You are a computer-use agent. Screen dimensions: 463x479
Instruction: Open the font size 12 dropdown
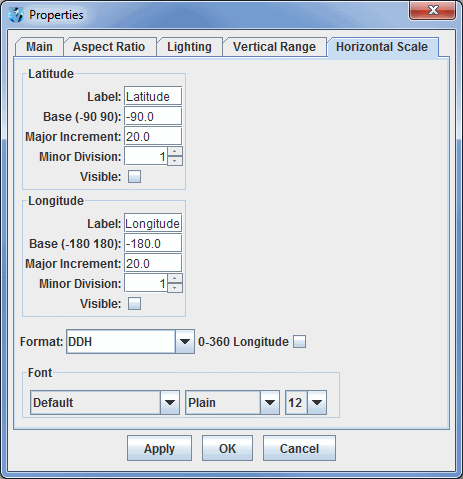tap(306, 403)
